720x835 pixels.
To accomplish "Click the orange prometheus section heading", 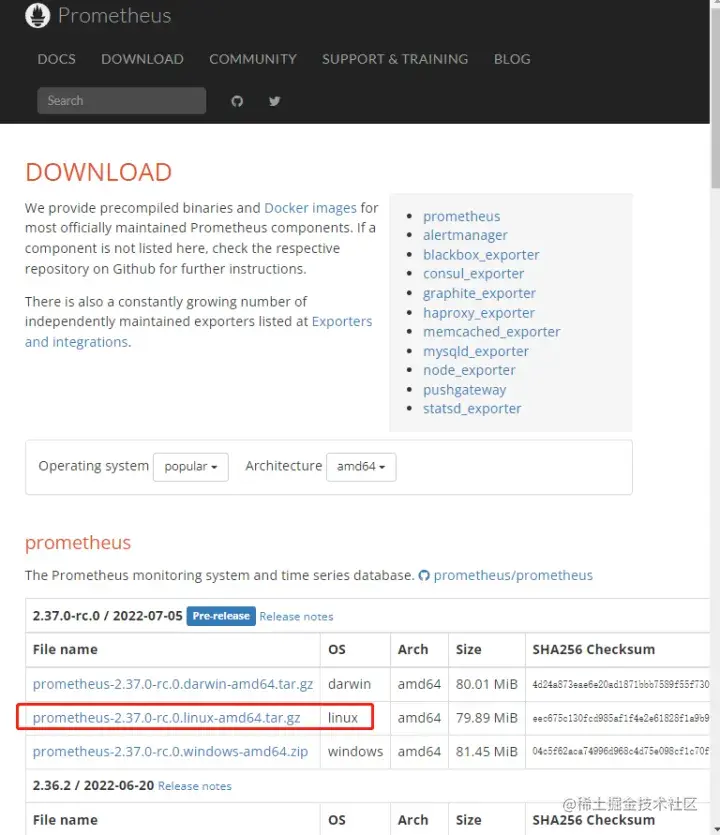I will point(78,543).
